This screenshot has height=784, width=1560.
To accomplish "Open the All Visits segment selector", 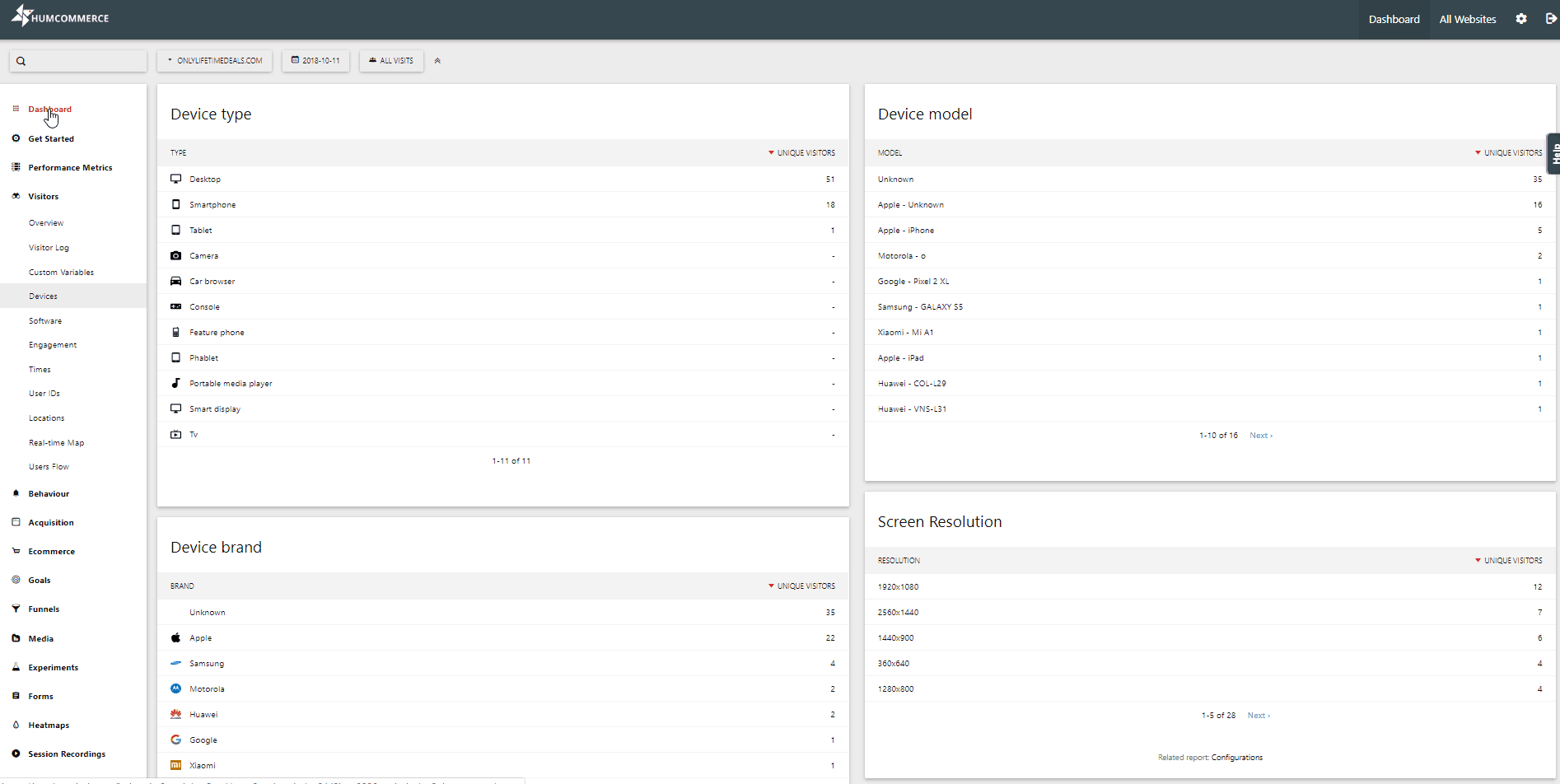I will (391, 61).
